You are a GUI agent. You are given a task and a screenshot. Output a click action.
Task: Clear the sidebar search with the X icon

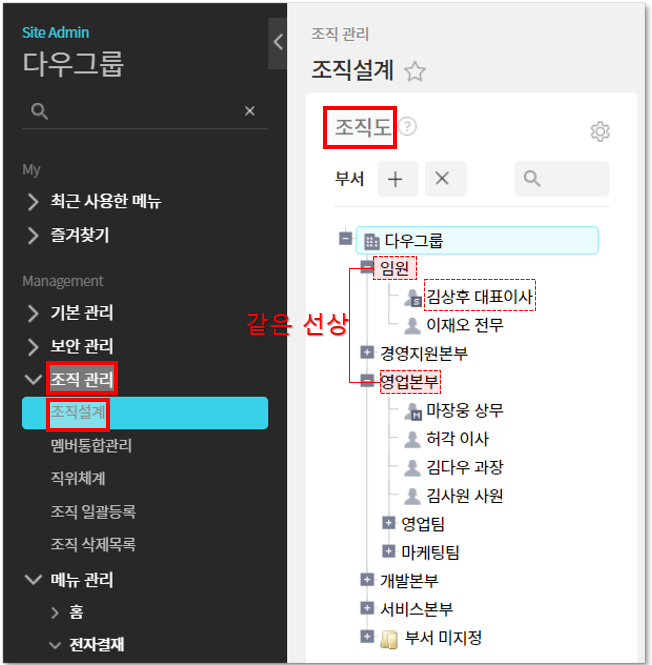249,111
